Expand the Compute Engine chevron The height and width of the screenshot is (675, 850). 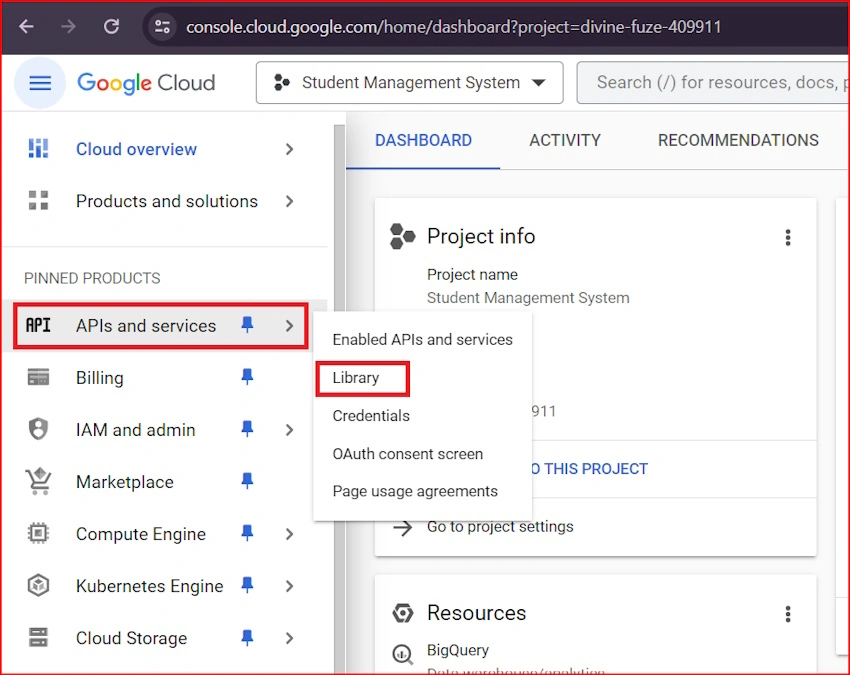click(289, 534)
